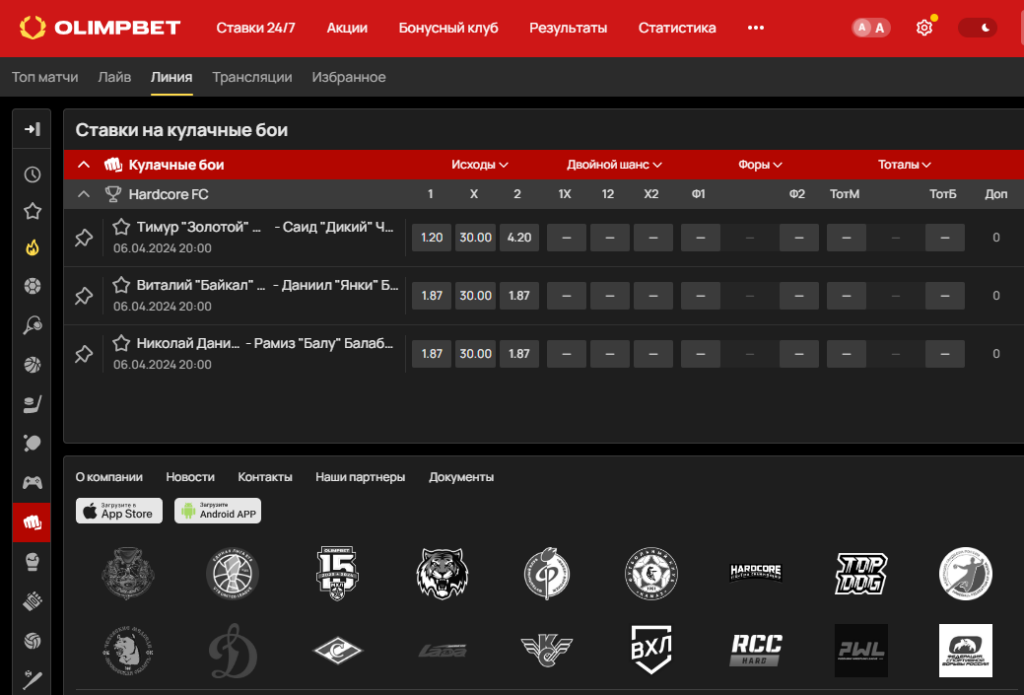Open Николай Дани... - Рамиз "Балу" match
The height and width of the screenshot is (695, 1024).
pos(265,344)
